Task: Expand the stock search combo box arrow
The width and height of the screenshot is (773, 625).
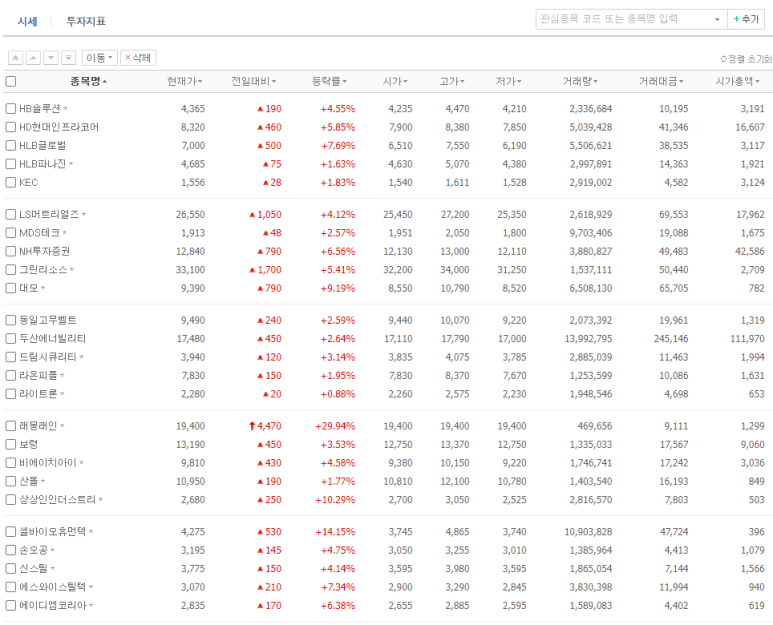Action: click(717, 20)
